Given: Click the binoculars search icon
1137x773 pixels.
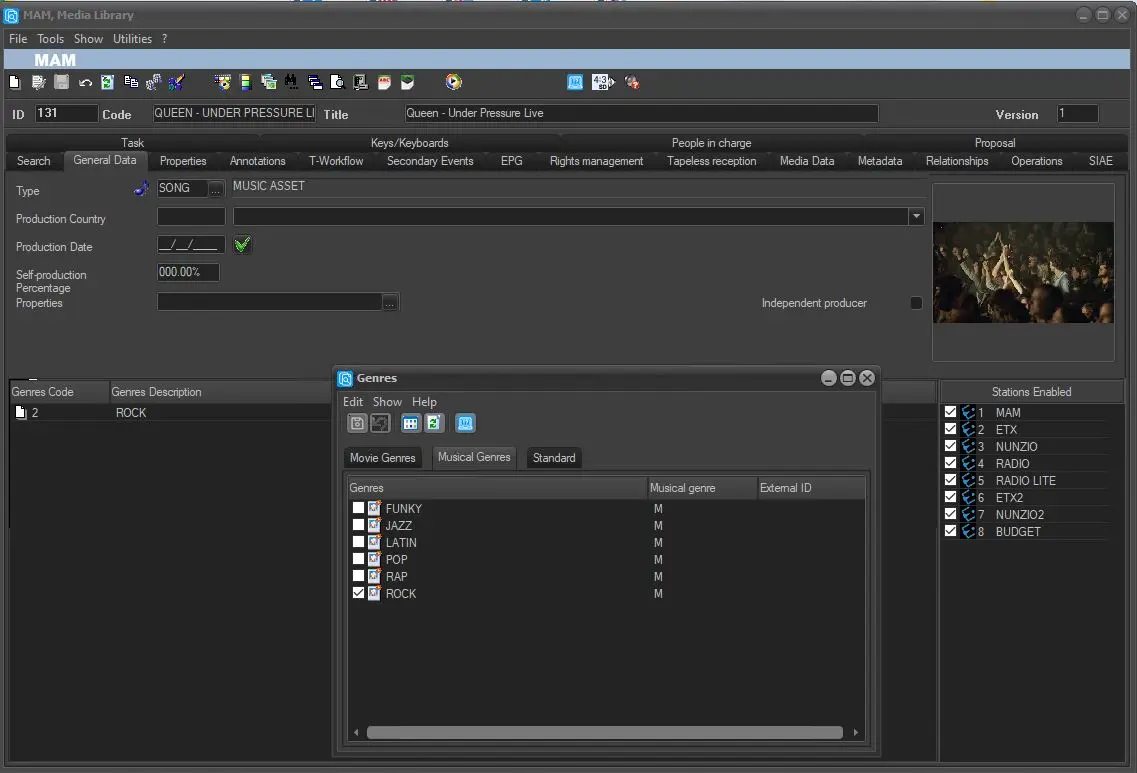Looking at the screenshot, I should [x=291, y=82].
